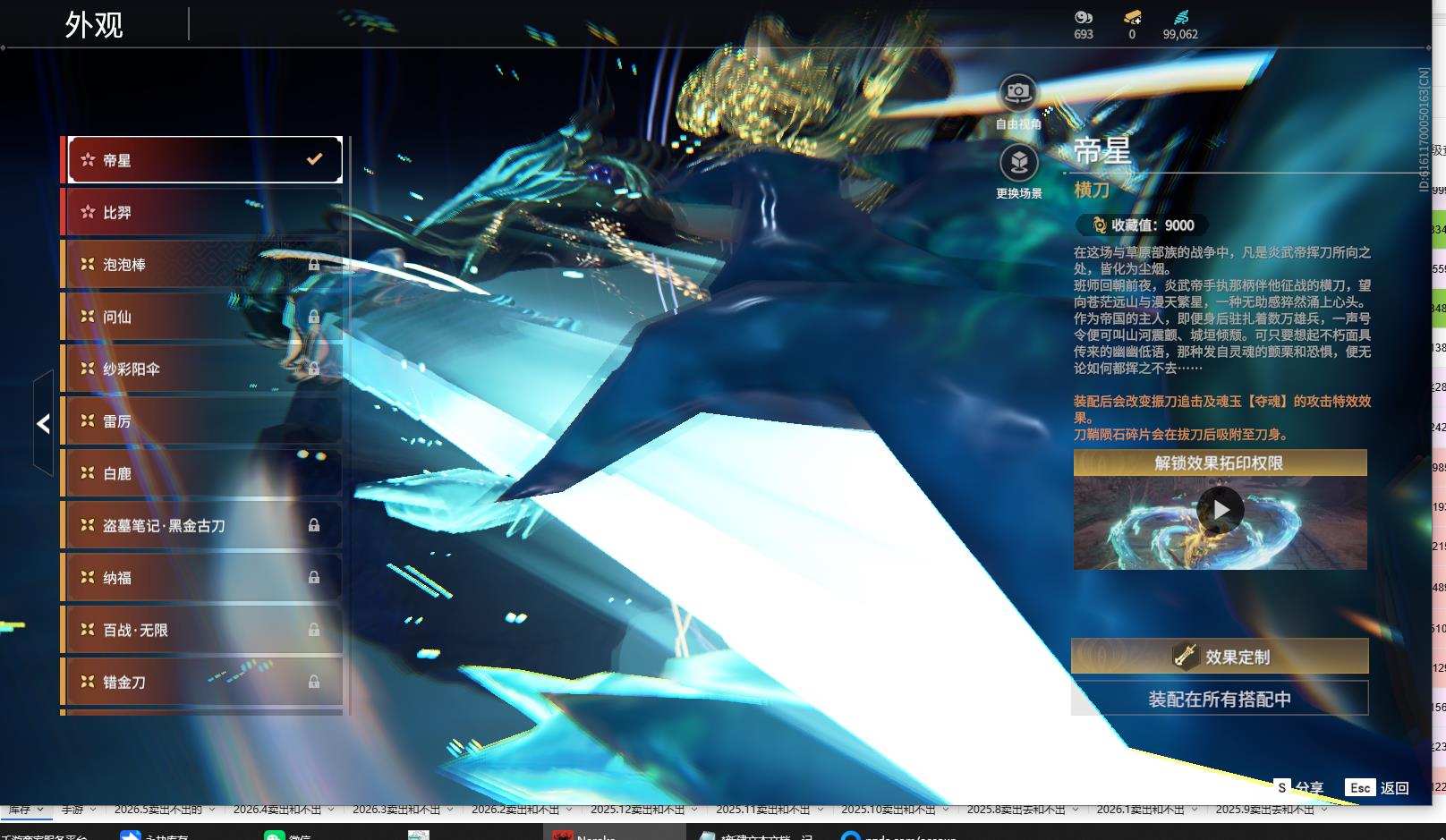Click 装配在所有搭配中 button

[1220, 699]
